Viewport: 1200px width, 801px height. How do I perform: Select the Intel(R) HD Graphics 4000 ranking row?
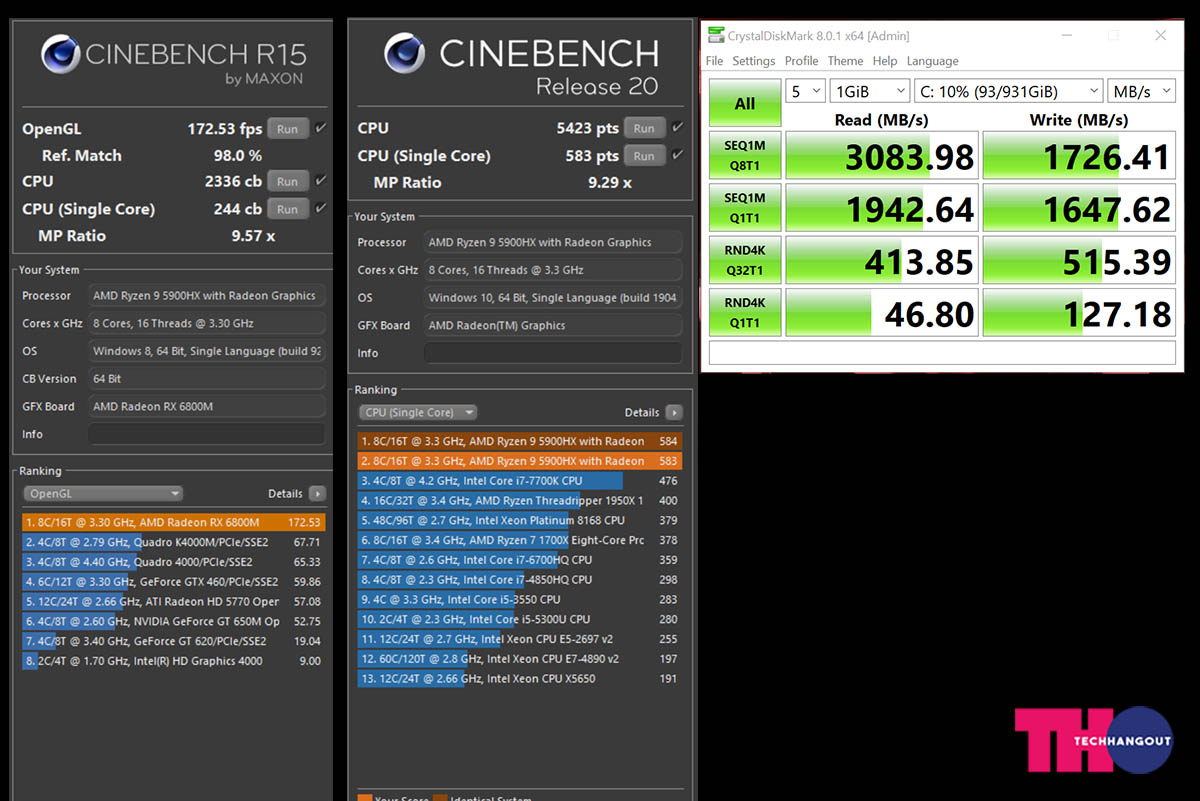pos(173,661)
